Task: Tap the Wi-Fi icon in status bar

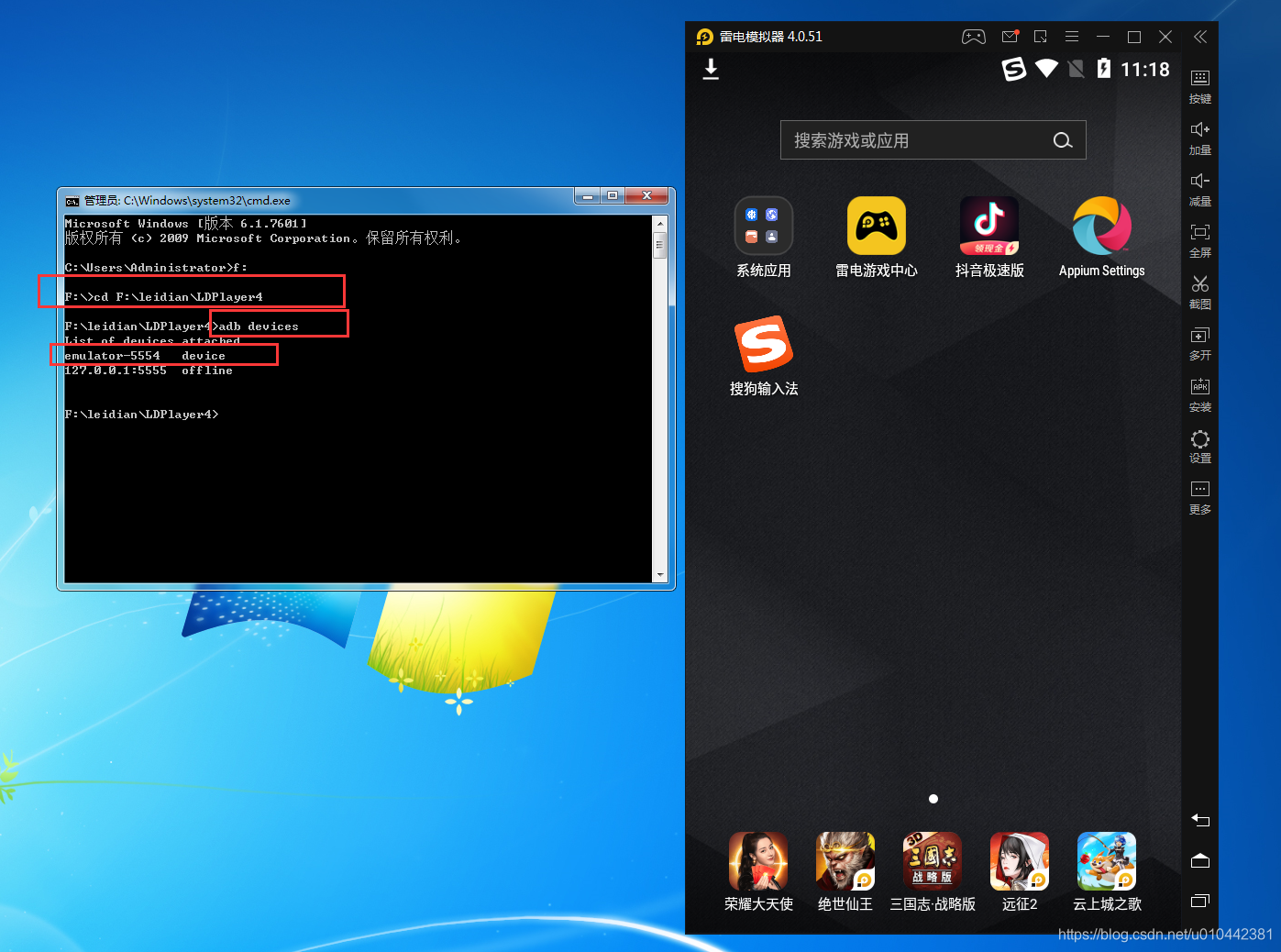Action: [1046, 69]
